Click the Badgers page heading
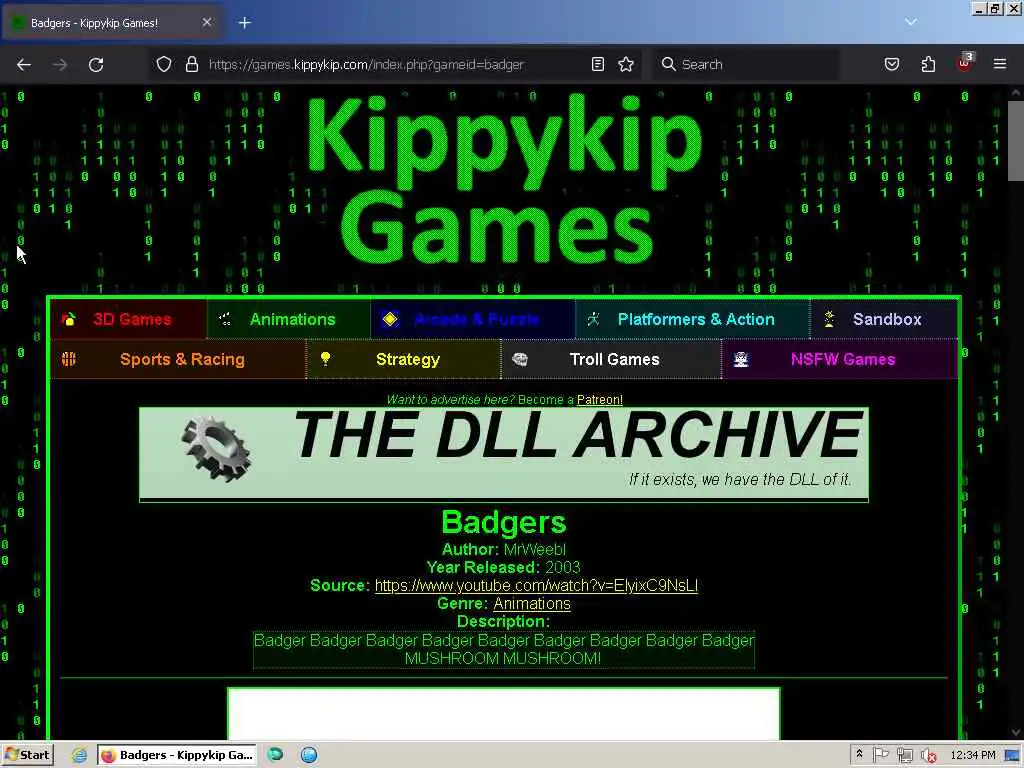Viewport: 1024px width, 768px height. click(x=504, y=522)
